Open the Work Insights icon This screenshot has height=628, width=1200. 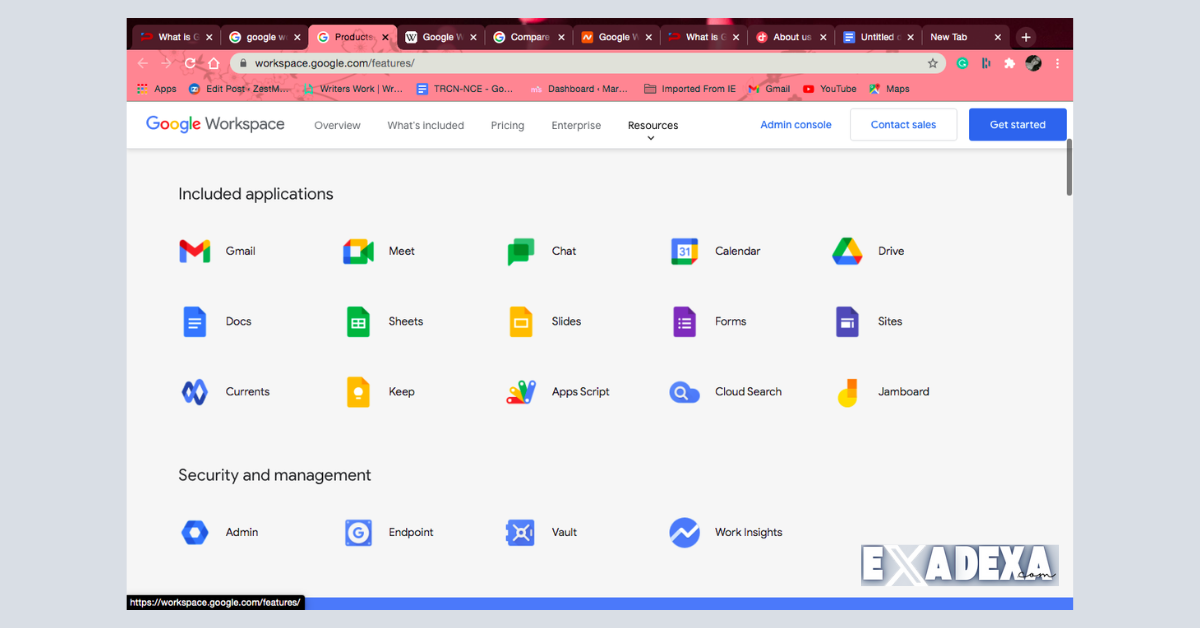point(684,532)
